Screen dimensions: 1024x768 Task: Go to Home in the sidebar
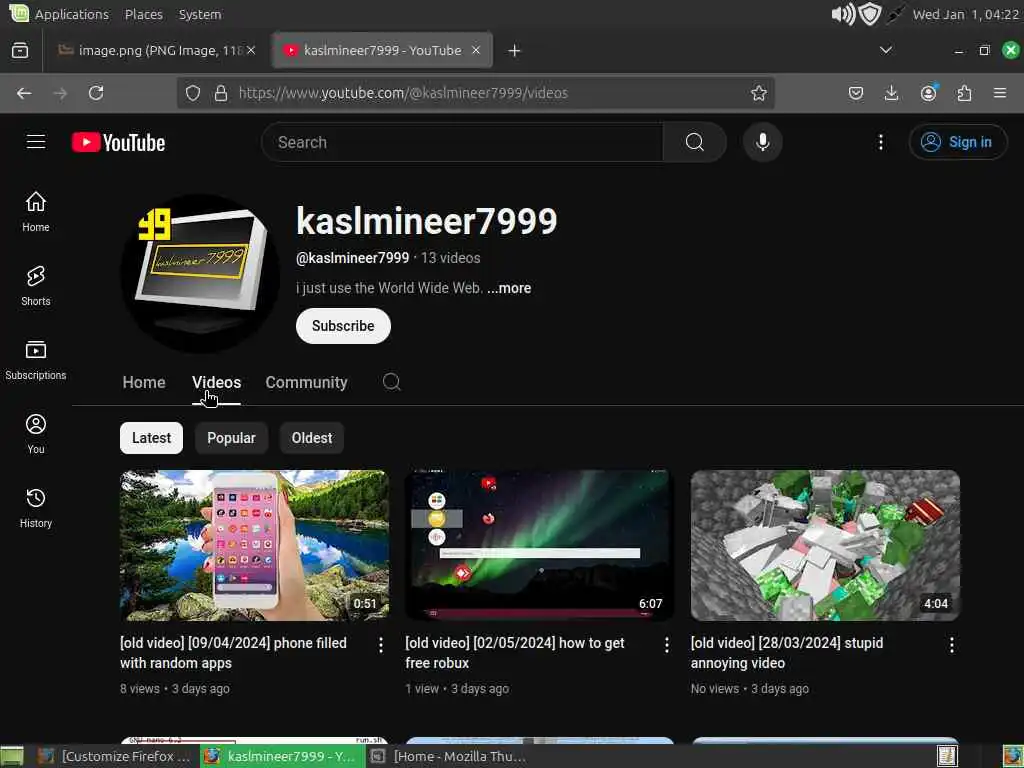coord(36,212)
